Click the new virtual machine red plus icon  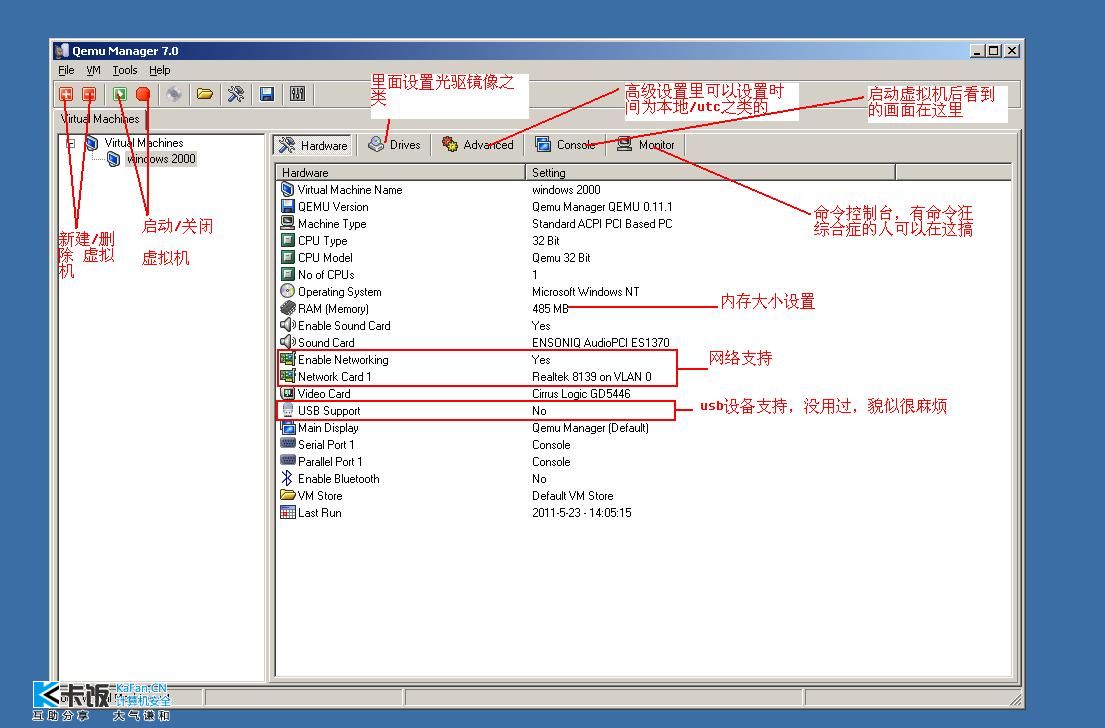pos(66,94)
